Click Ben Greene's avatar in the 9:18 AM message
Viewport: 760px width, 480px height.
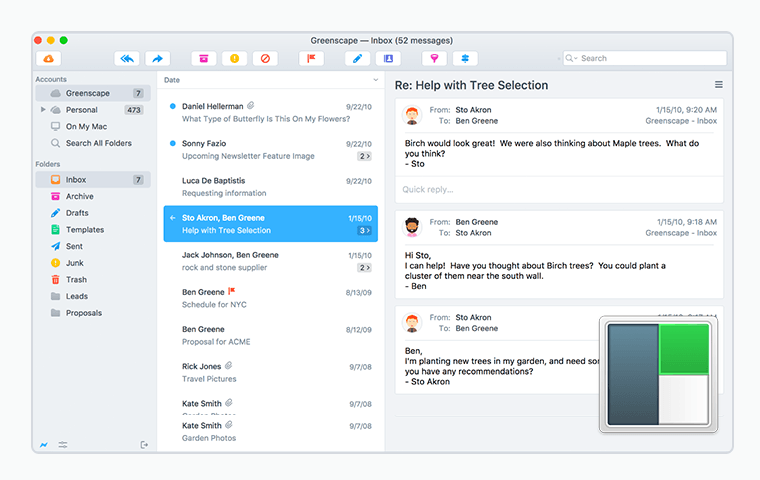coord(412,227)
